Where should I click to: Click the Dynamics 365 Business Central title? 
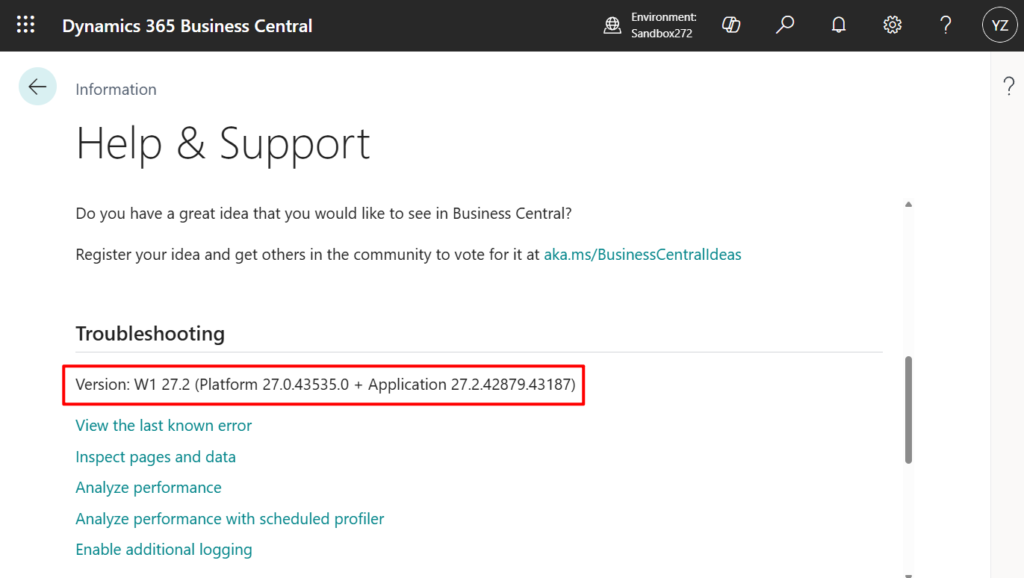click(x=187, y=26)
